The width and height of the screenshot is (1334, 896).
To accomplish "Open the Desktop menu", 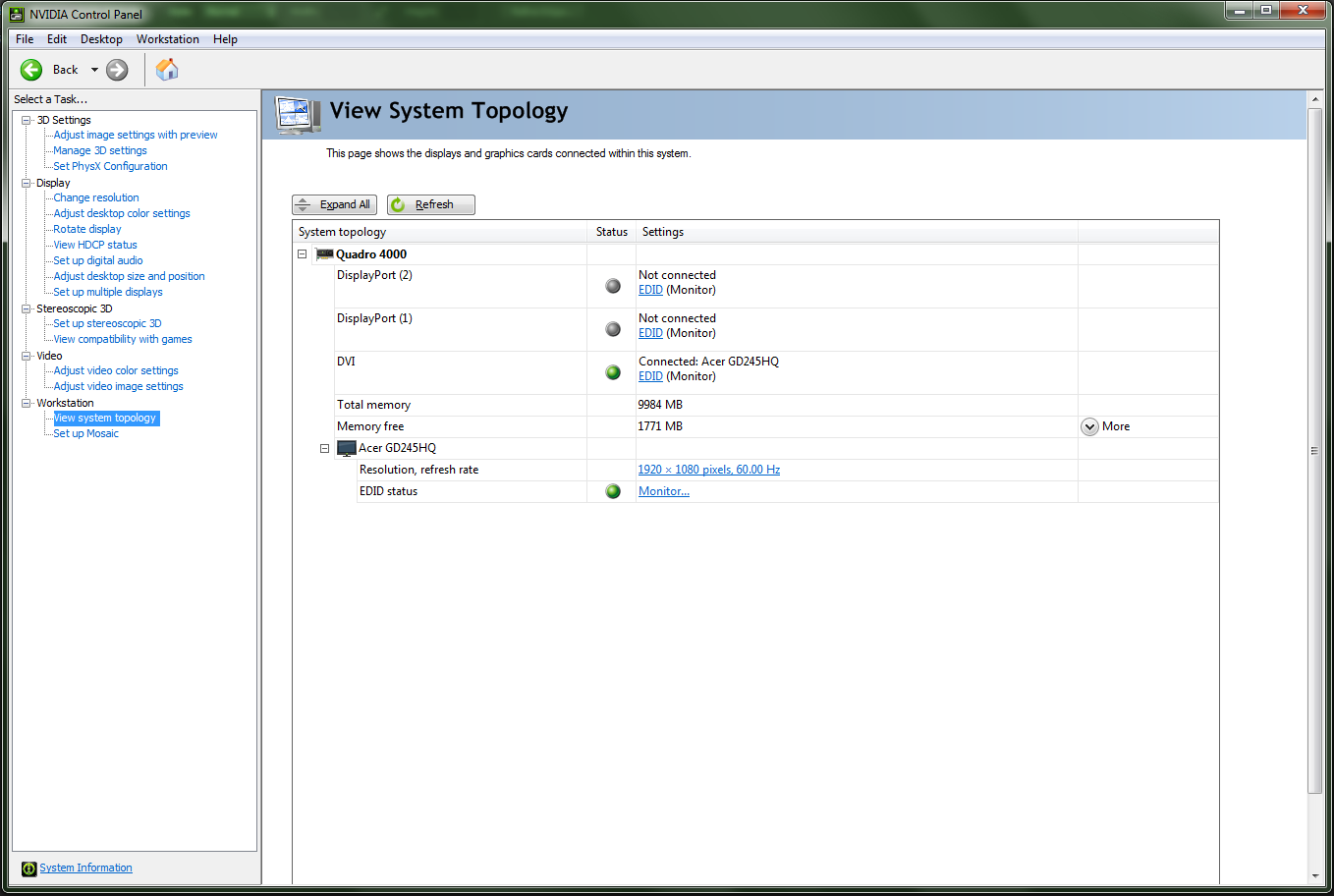I will (x=101, y=39).
